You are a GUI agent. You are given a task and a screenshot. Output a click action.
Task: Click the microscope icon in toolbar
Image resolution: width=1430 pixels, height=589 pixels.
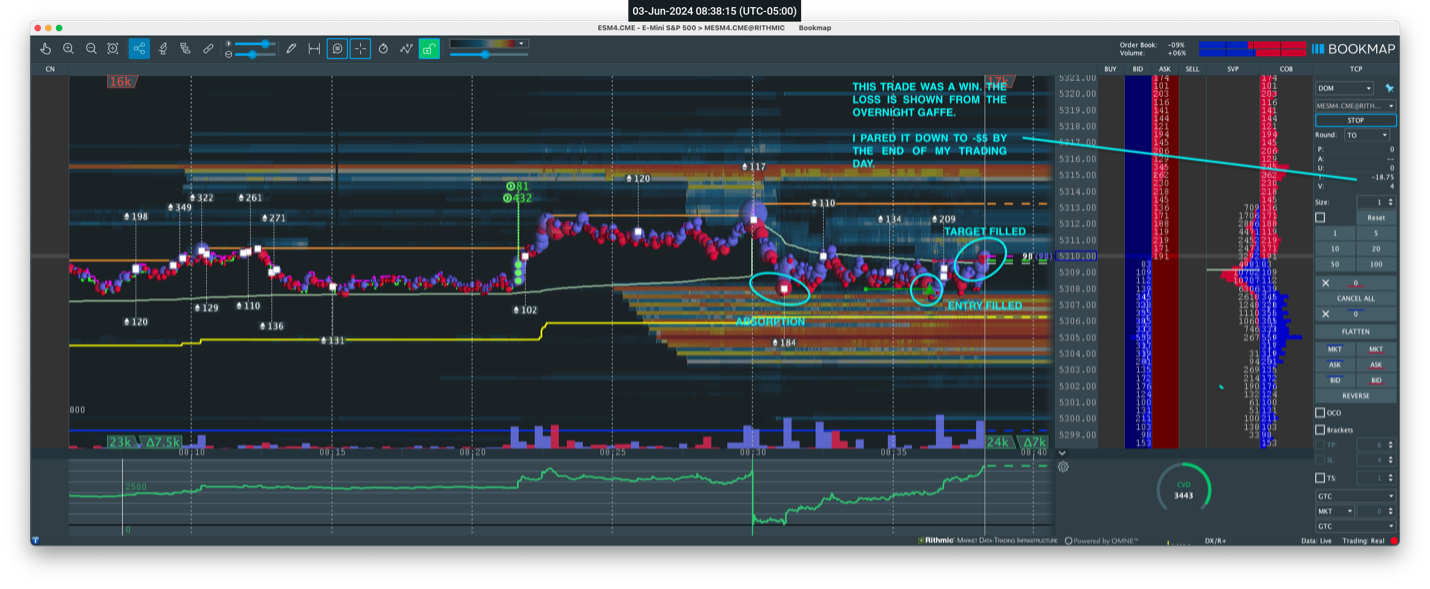click(x=162, y=48)
